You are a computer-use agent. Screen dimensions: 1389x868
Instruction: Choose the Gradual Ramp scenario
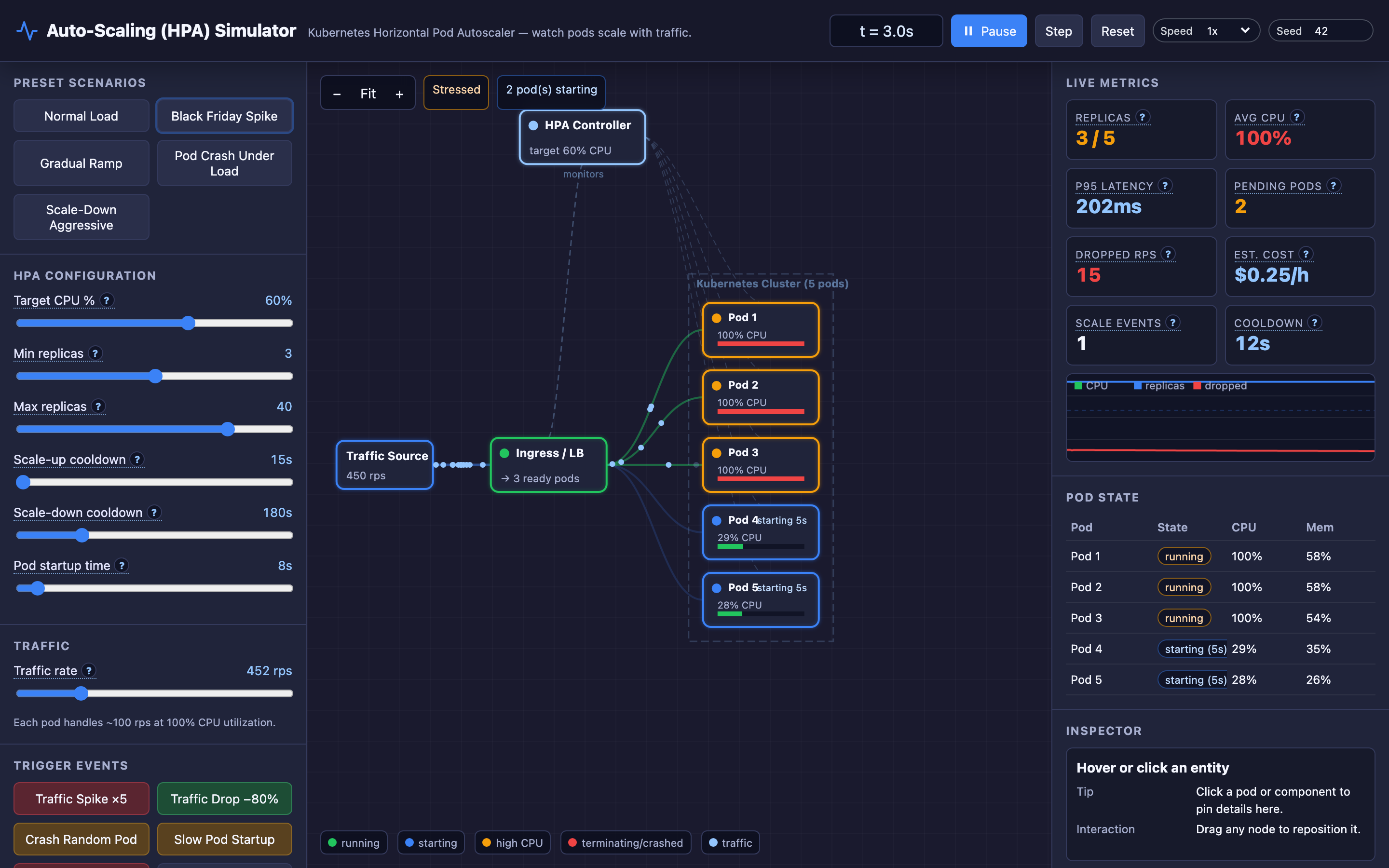[81, 163]
